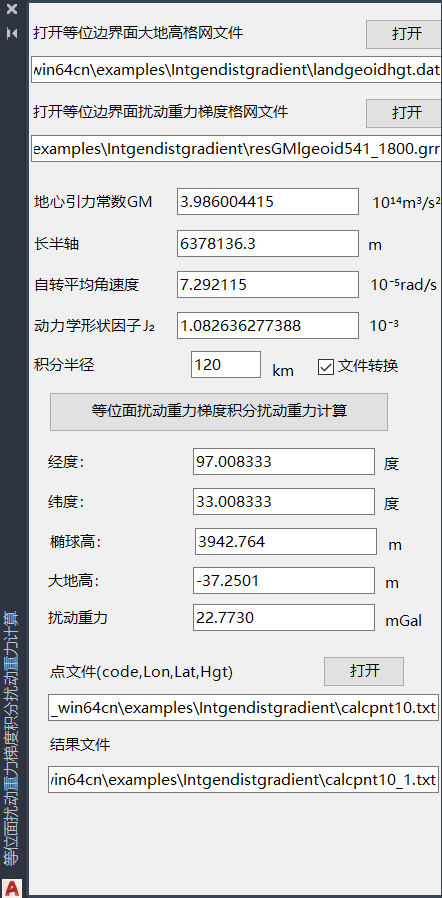Edit the integral radius 120 field
The image size is (442, 898).
[x=226, y=365]
